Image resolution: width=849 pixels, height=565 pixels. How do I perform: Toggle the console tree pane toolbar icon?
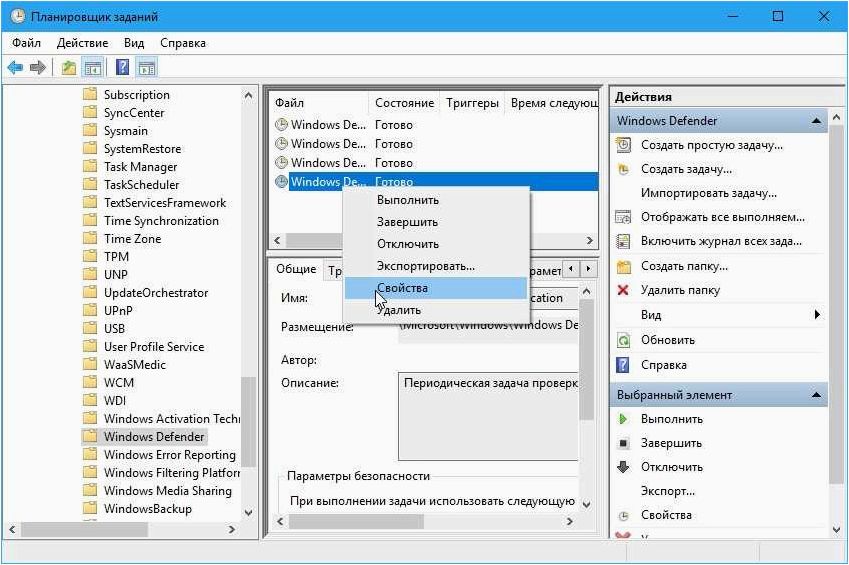click(93, 68)
